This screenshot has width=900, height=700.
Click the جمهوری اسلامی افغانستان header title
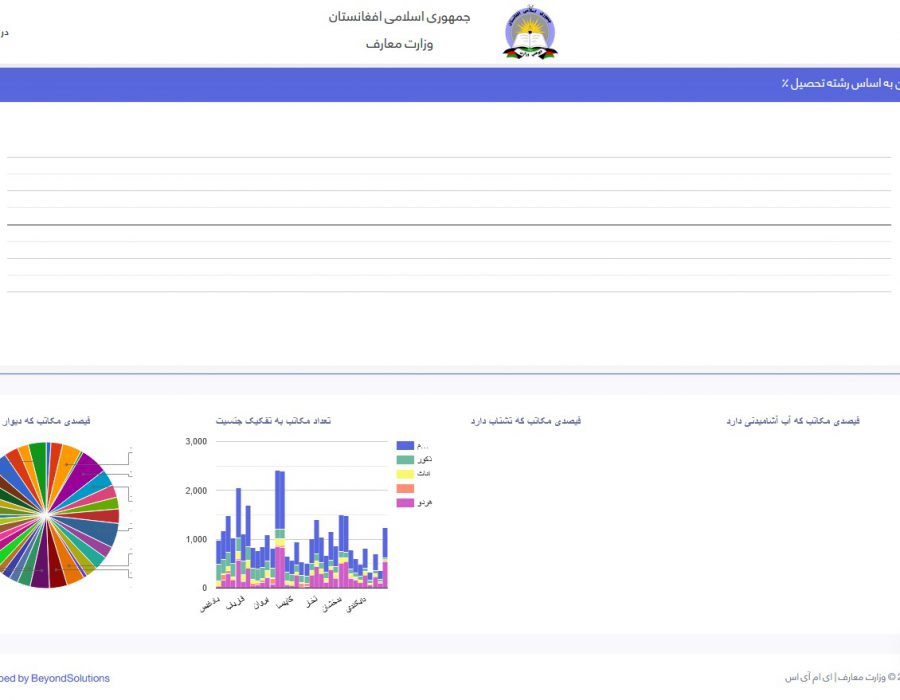click(x=399, y=17)
